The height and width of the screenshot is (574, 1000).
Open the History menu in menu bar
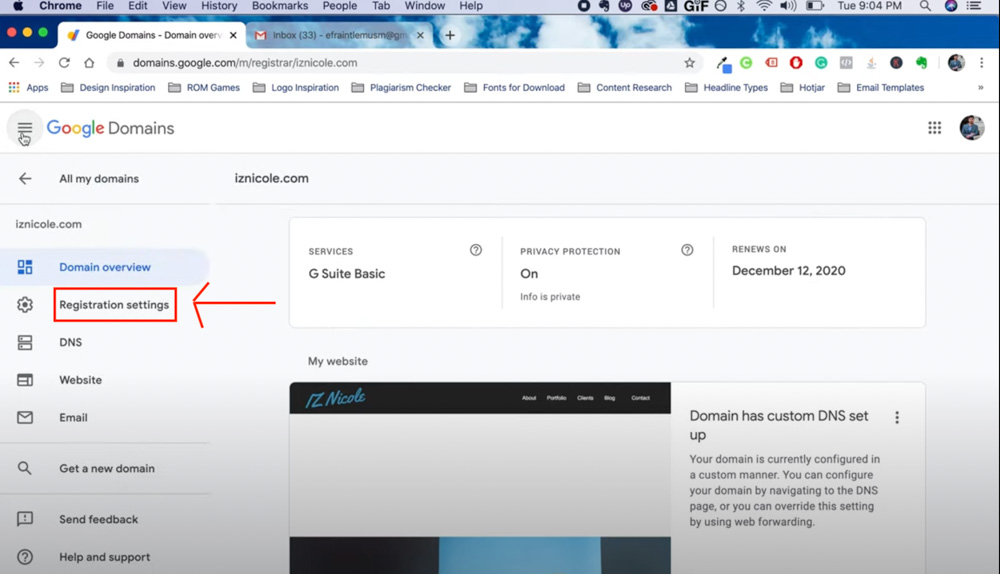tap(219, 6)
